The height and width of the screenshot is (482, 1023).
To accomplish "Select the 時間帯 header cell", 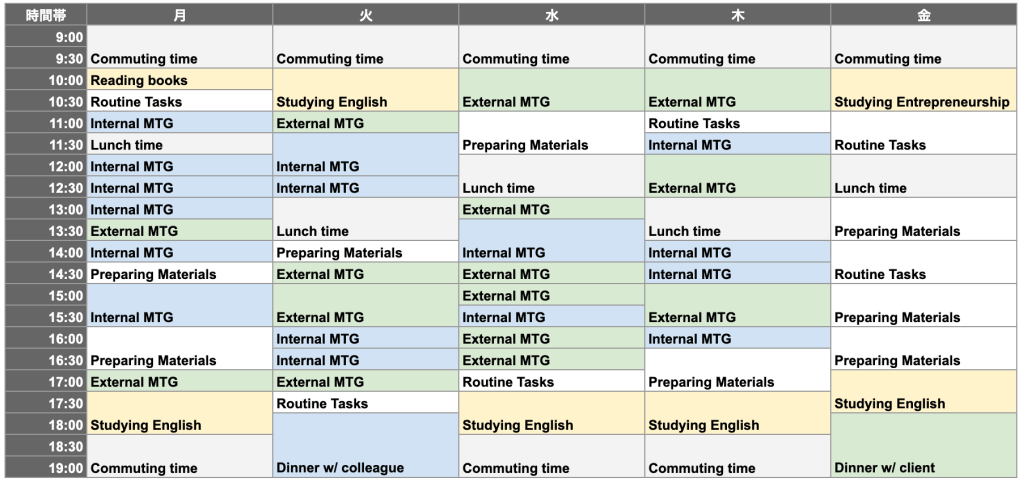I will pyautogui.click(x=45, y=15).
